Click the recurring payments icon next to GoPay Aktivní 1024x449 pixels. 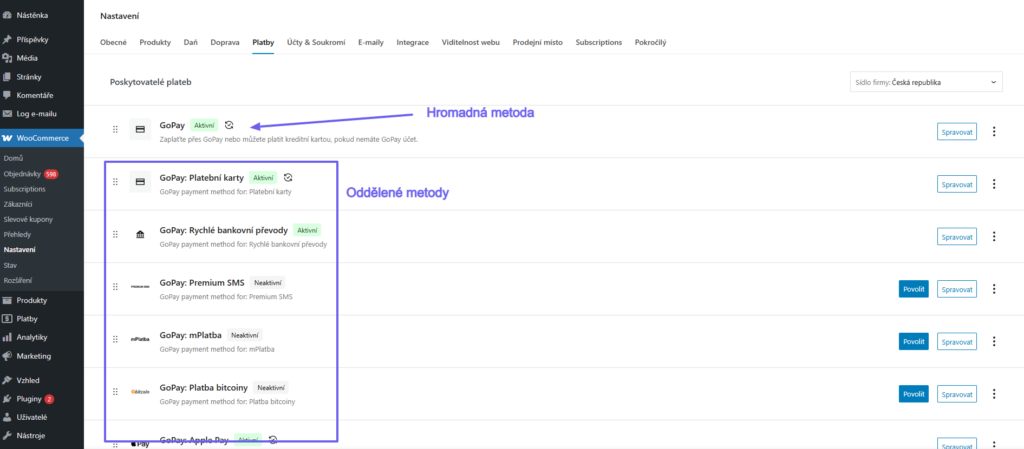click(229, 125)
